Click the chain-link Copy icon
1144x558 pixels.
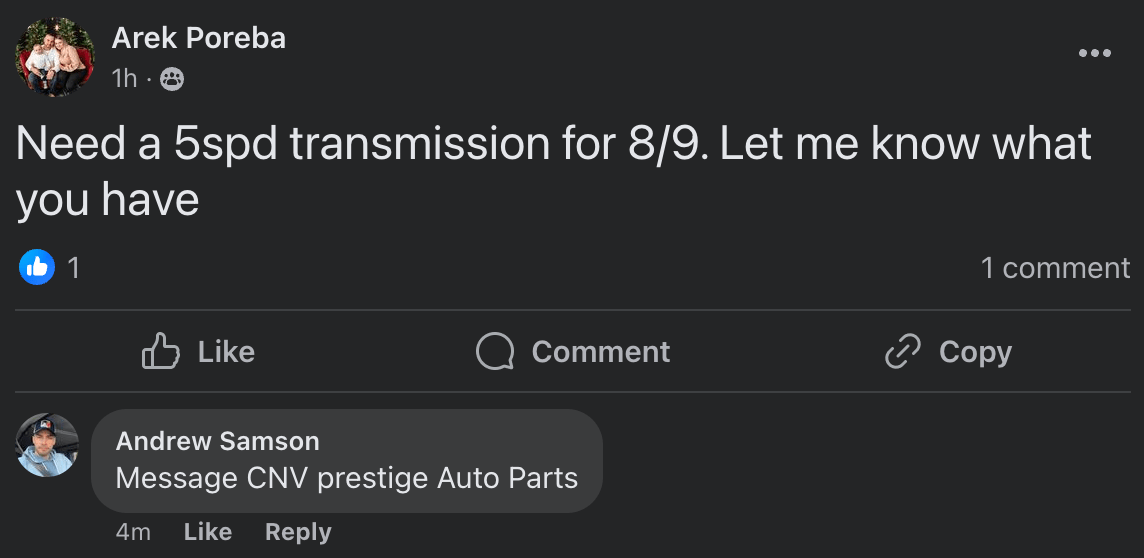(903, 352)
